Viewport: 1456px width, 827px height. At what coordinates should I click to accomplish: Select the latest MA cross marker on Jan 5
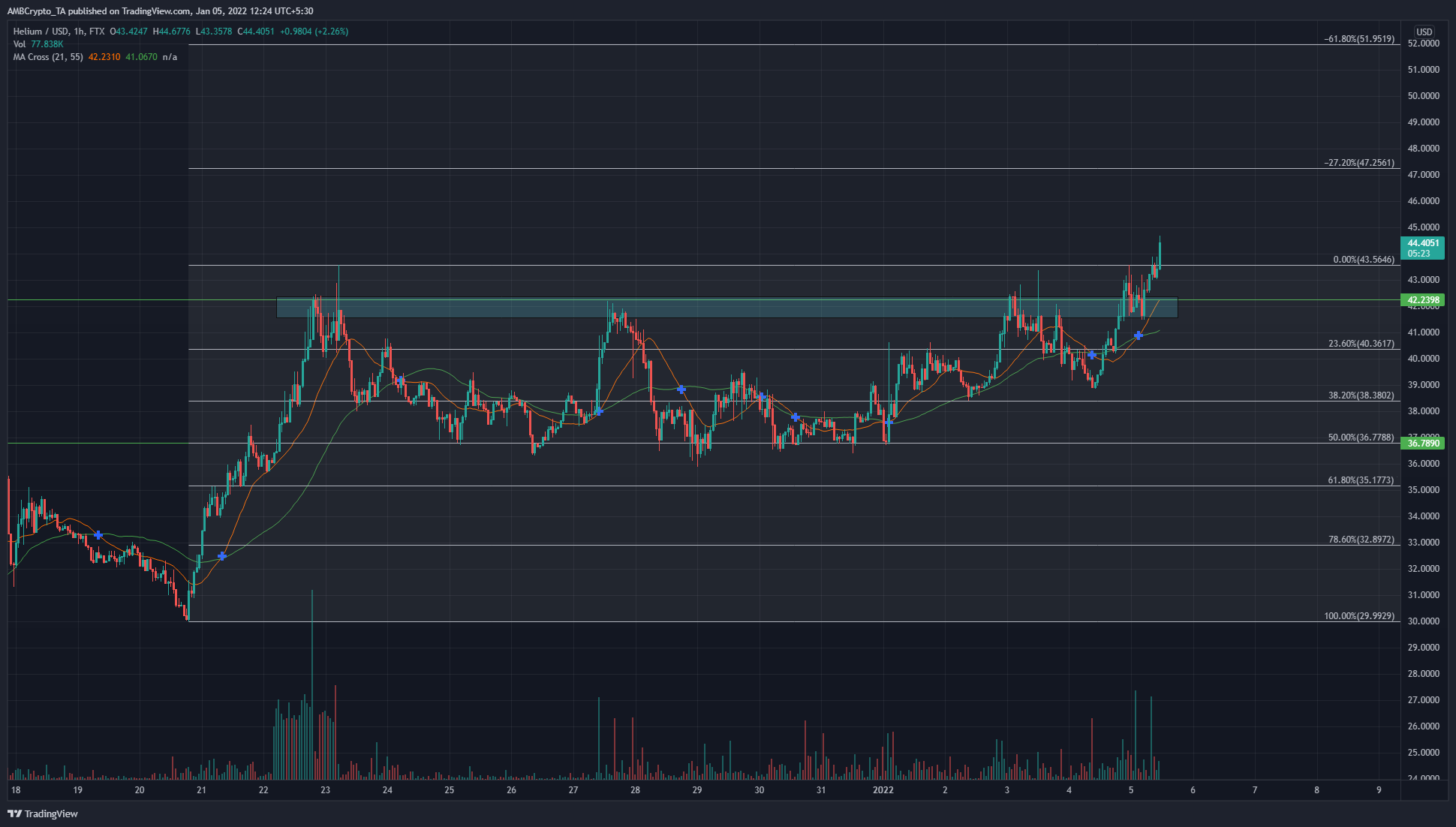click(x=1139, y=335)
